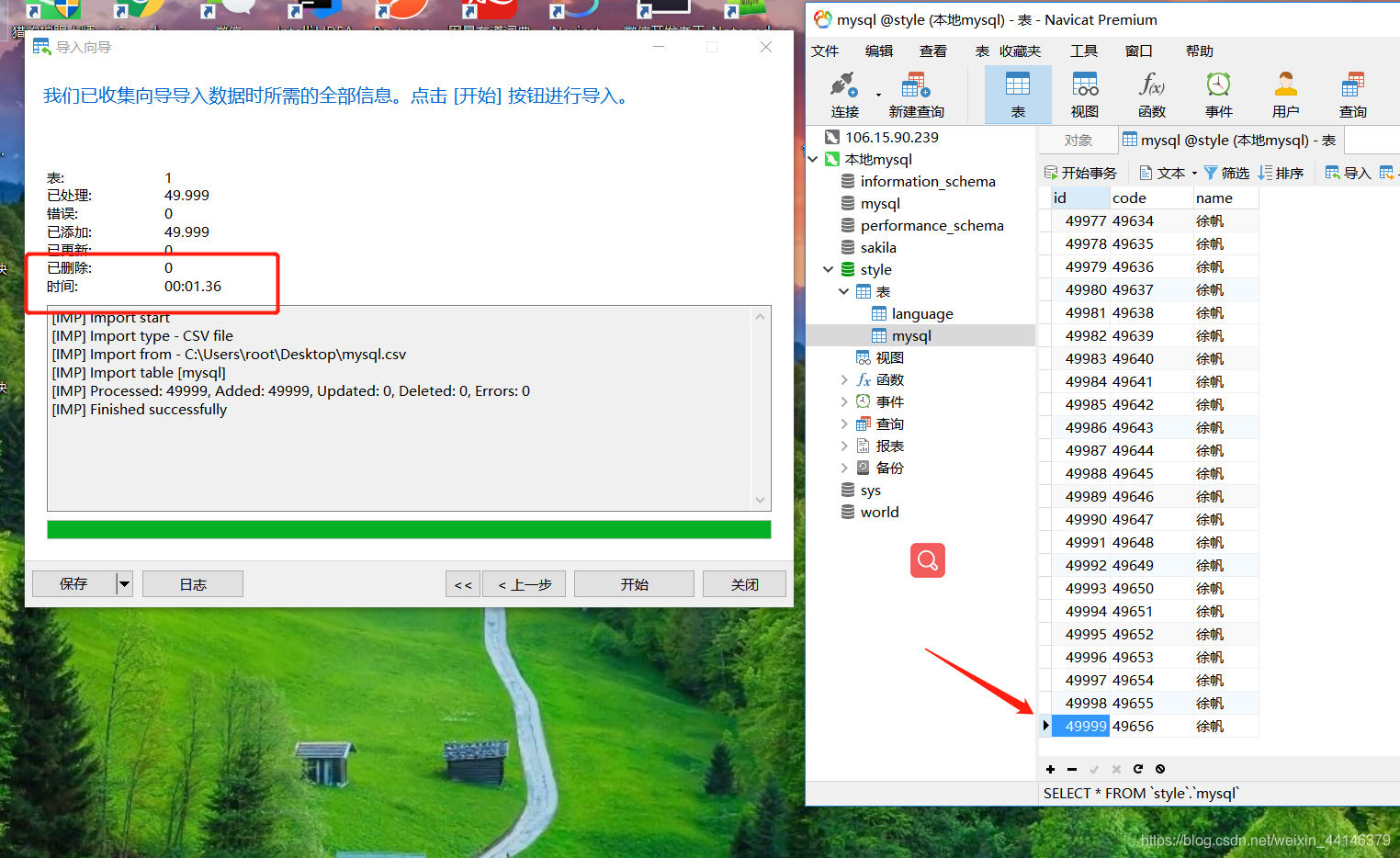Open the 收藏夹 menu
This screenshot has width=1400, height=858.
[x=1021, y=51]
